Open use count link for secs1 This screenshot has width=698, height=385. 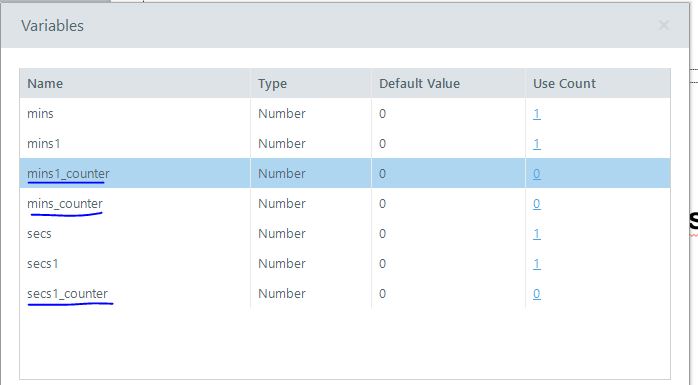point(537,264)
